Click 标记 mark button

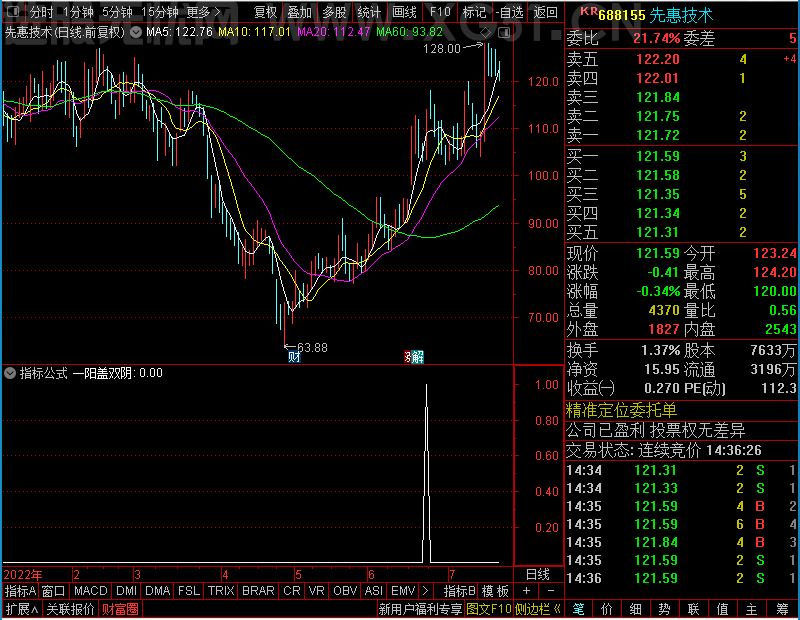coord(474,11)
